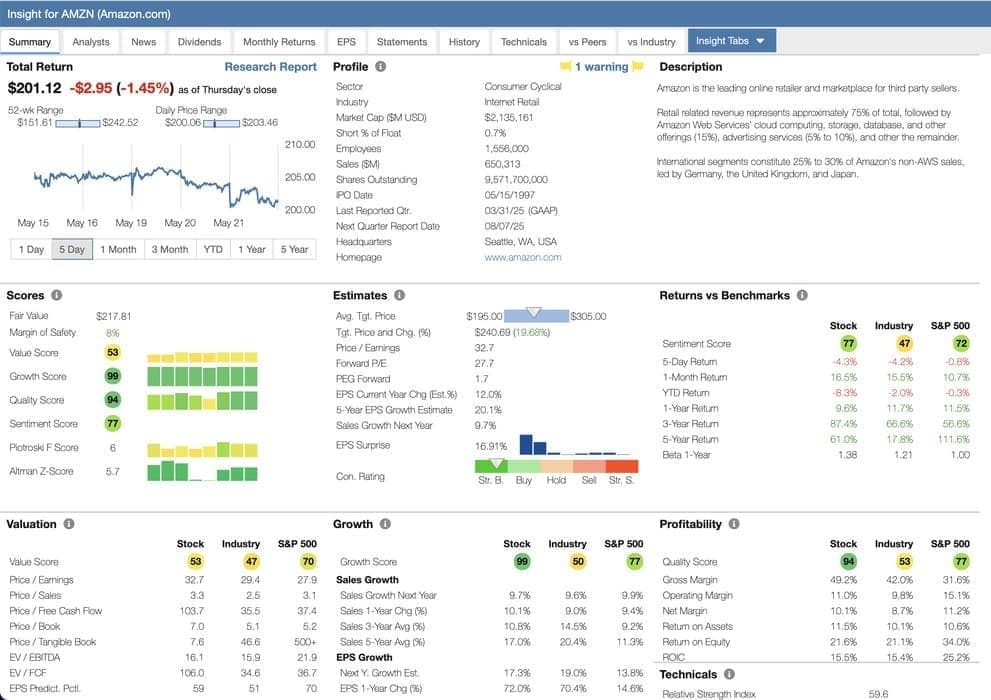Viewport: 991px width, 700px height.
Task: Switch to the Summary tab
Action: tap(30, 42)
